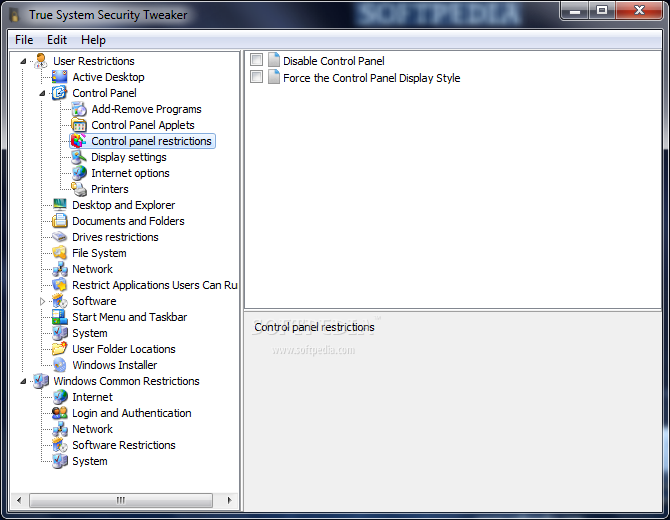Click the Disable Control Panel label text

[334, 61]
